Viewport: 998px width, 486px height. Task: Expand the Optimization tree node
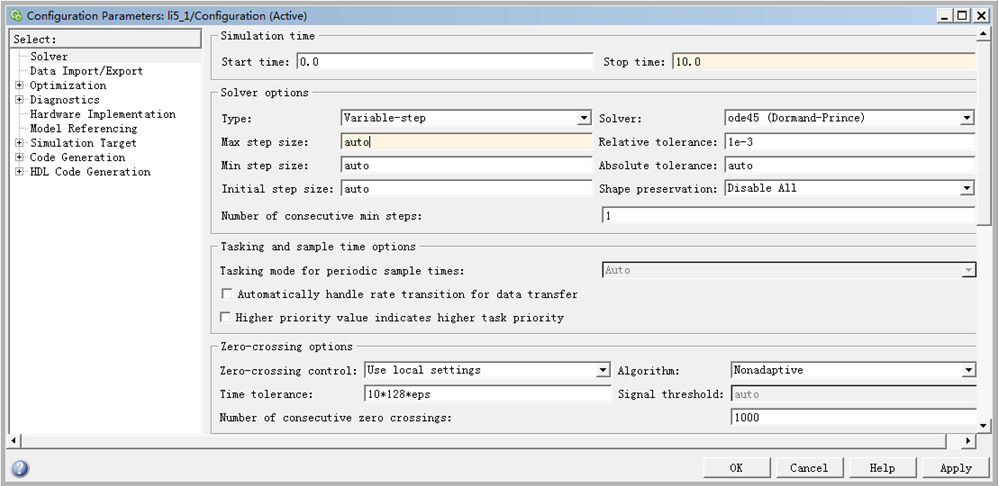tap(19, 85)
